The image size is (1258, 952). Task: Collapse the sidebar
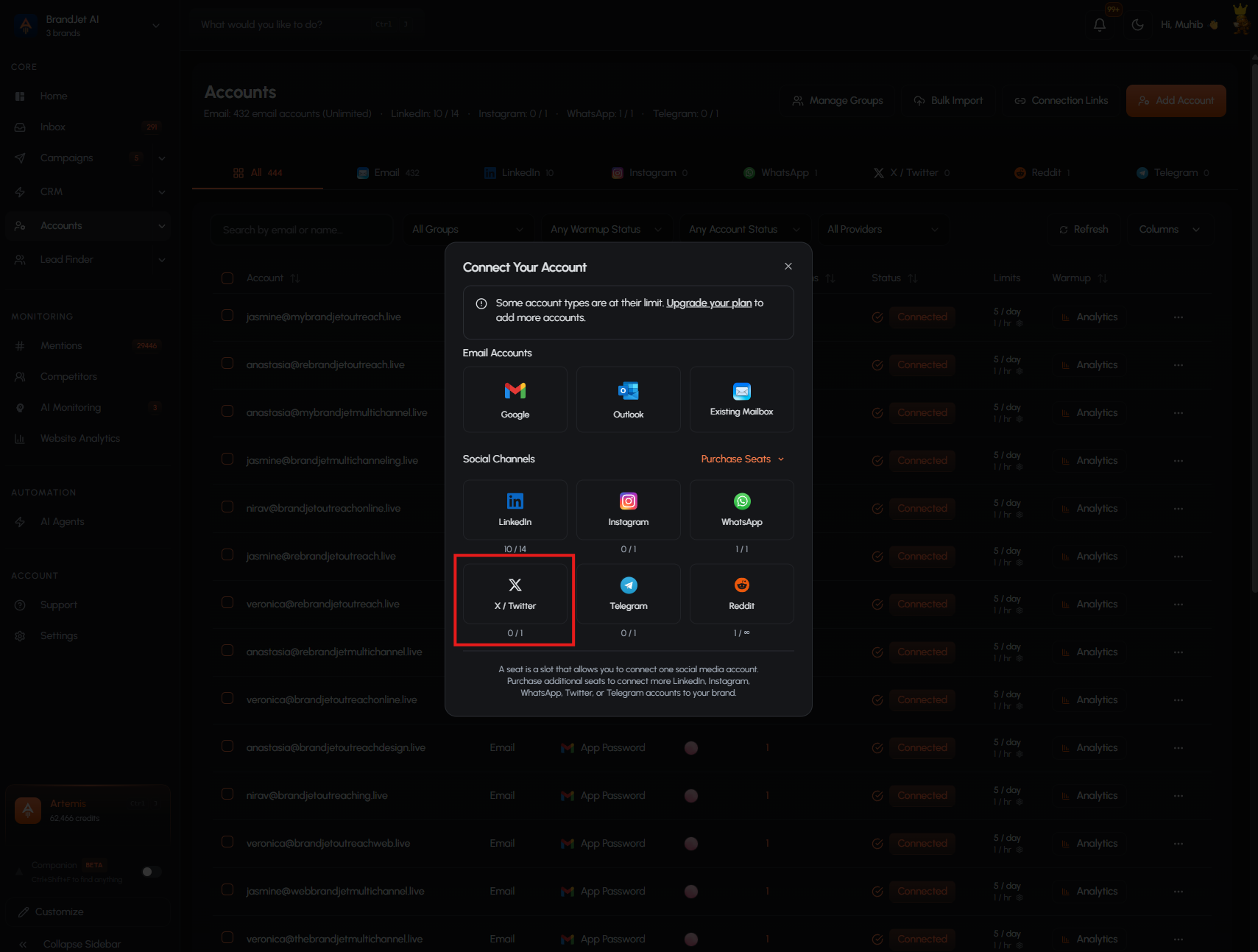pyautogui.click(x=70, y=944)
